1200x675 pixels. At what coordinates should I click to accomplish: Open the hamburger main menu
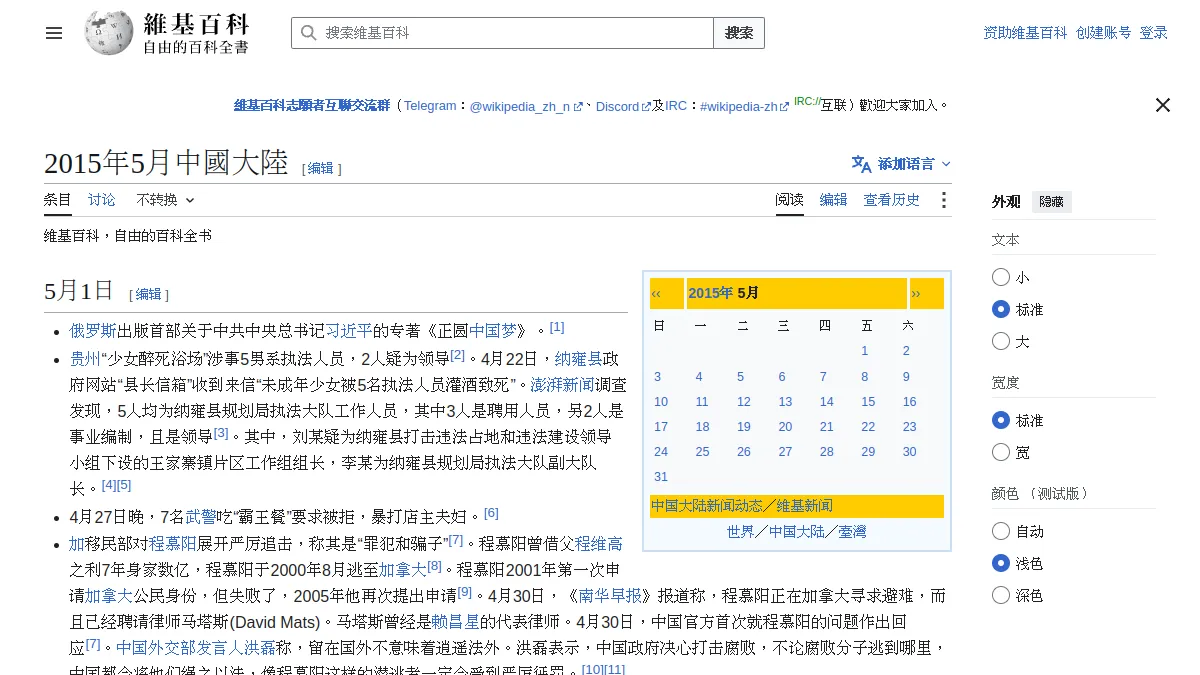click(x=54, y=33)
